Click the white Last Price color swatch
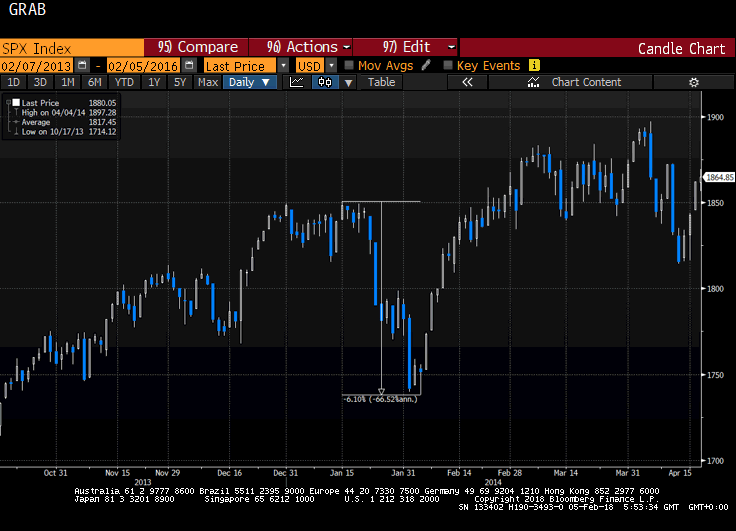The image size is (736, 531). tap(16, 102)
